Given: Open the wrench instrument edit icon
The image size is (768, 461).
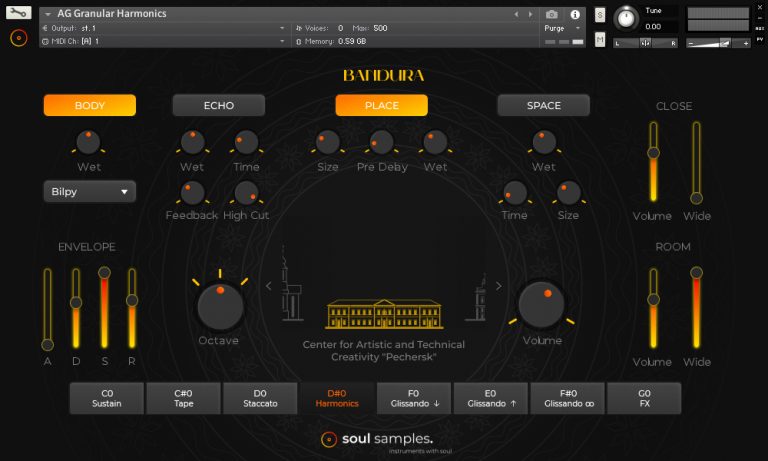Looking at the screenshot, I should (x=19, y=12).
